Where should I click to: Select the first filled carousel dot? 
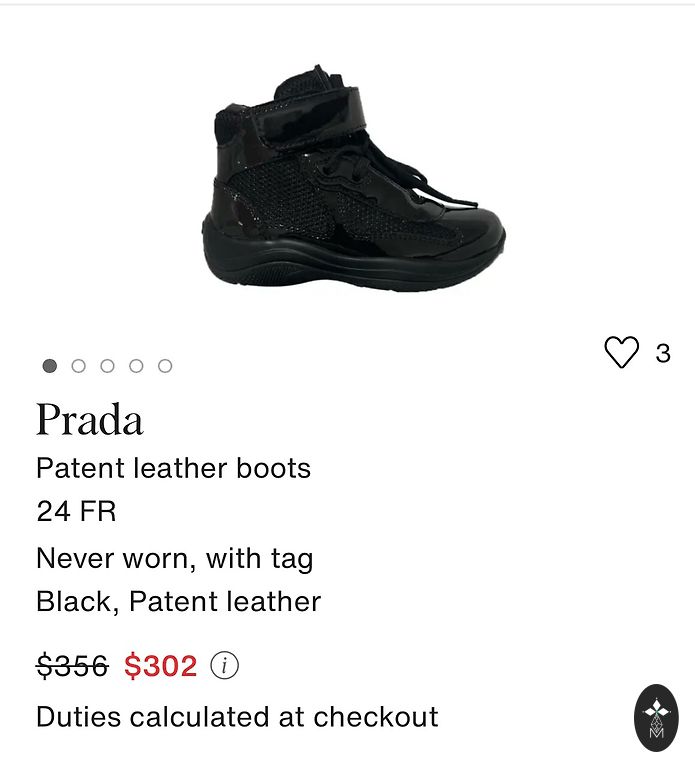pos(50,366)
